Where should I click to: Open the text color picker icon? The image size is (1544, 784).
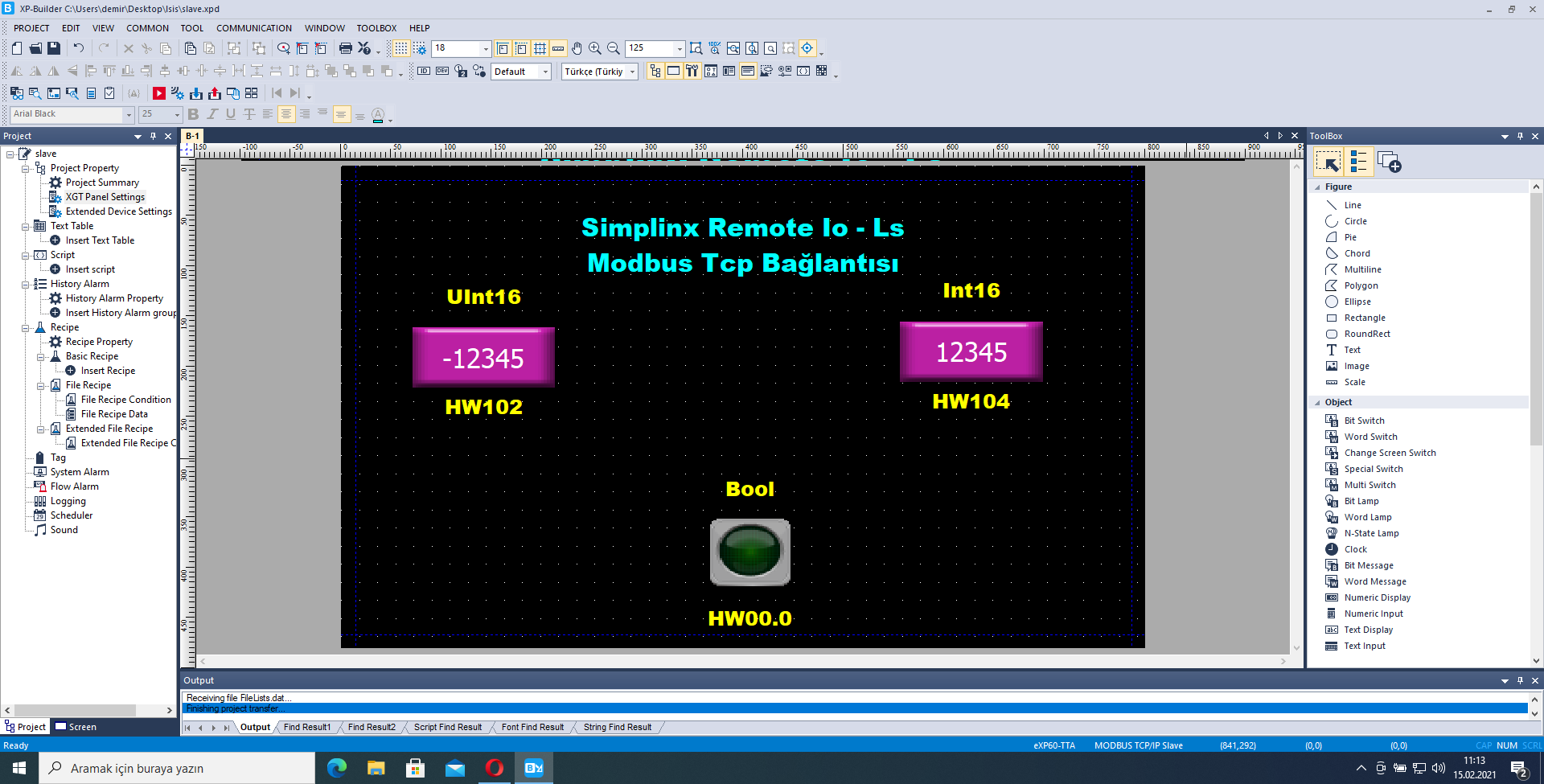click(378, 115)
